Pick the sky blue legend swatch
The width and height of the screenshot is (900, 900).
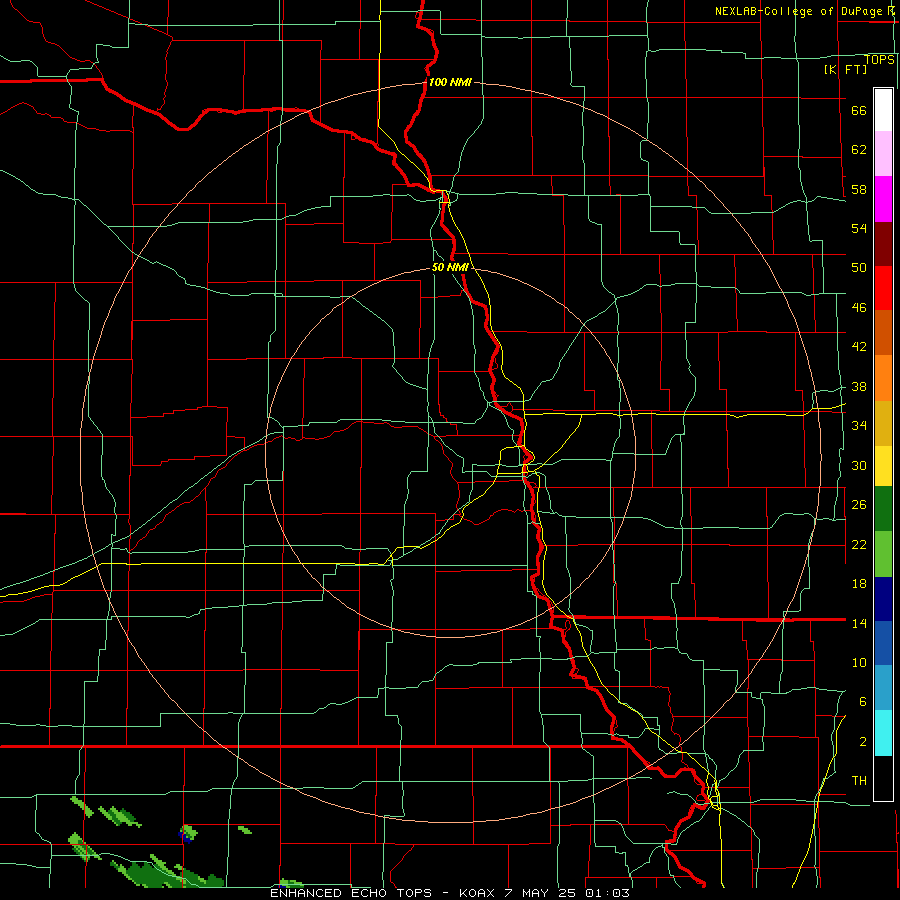[x=883, y=688]
